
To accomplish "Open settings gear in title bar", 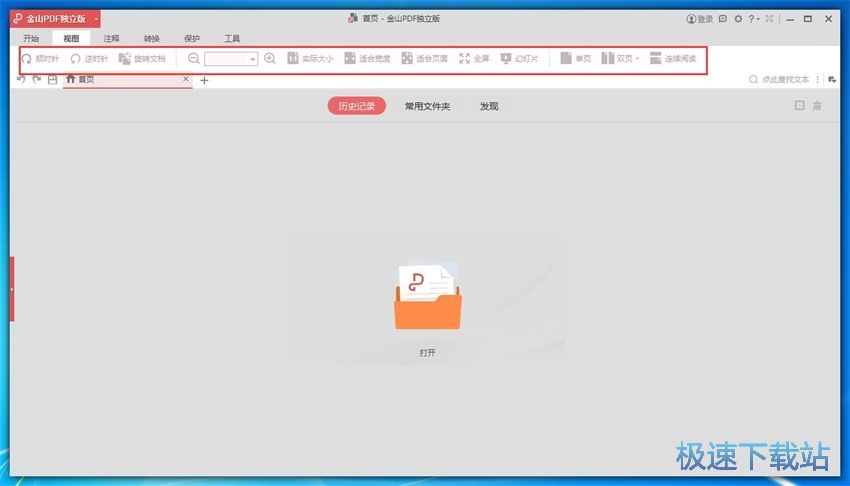I will (x=738, y=18).
